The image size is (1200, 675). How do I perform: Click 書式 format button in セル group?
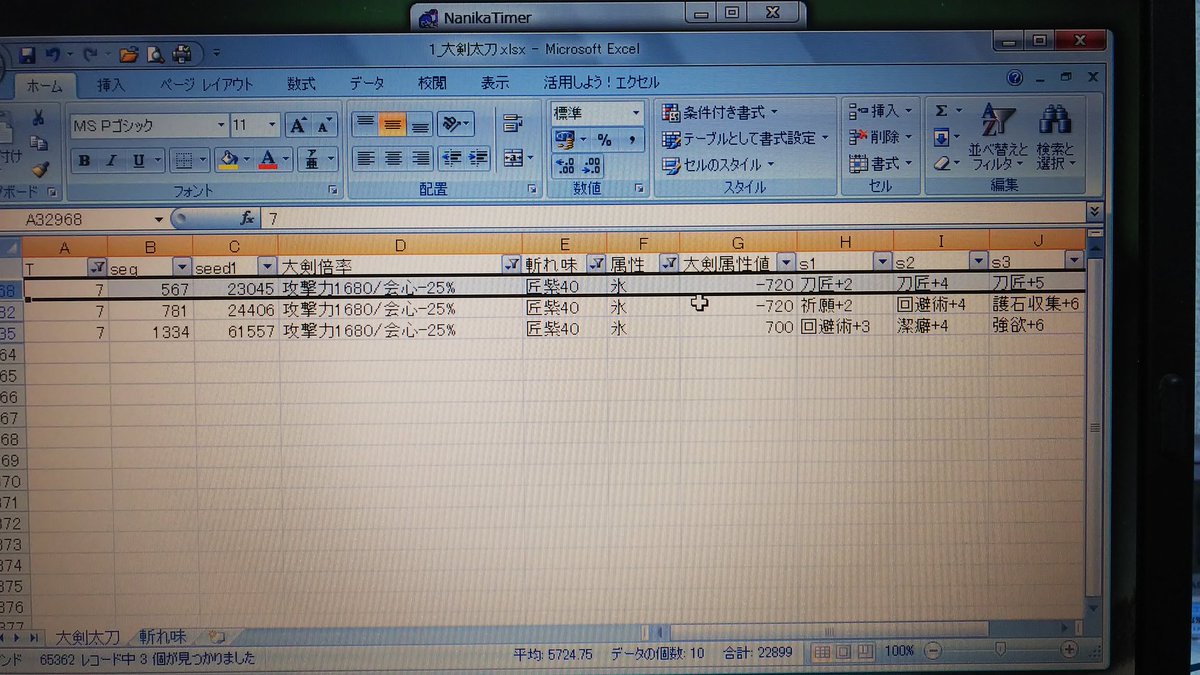(x=881, y=163)
